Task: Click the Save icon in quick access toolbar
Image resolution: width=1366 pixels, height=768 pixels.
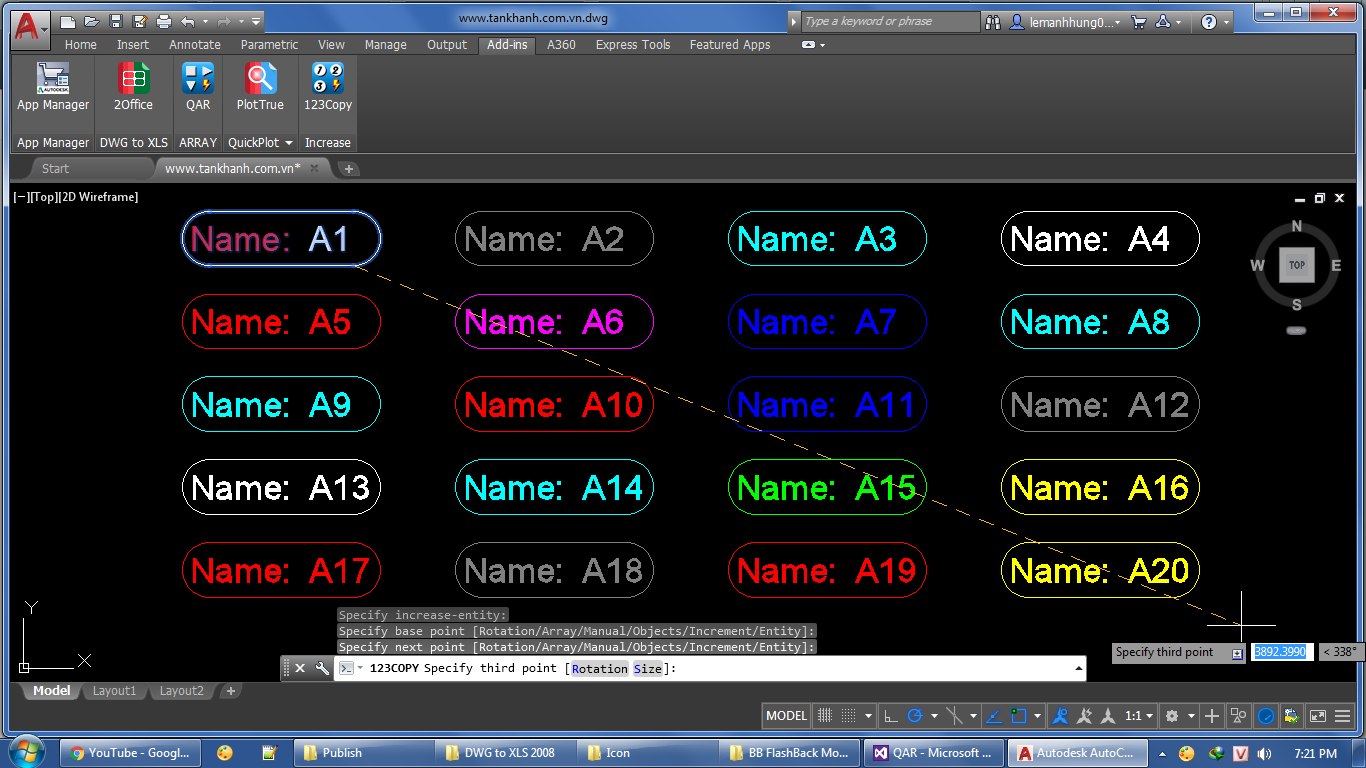Action: click(116, 21)
